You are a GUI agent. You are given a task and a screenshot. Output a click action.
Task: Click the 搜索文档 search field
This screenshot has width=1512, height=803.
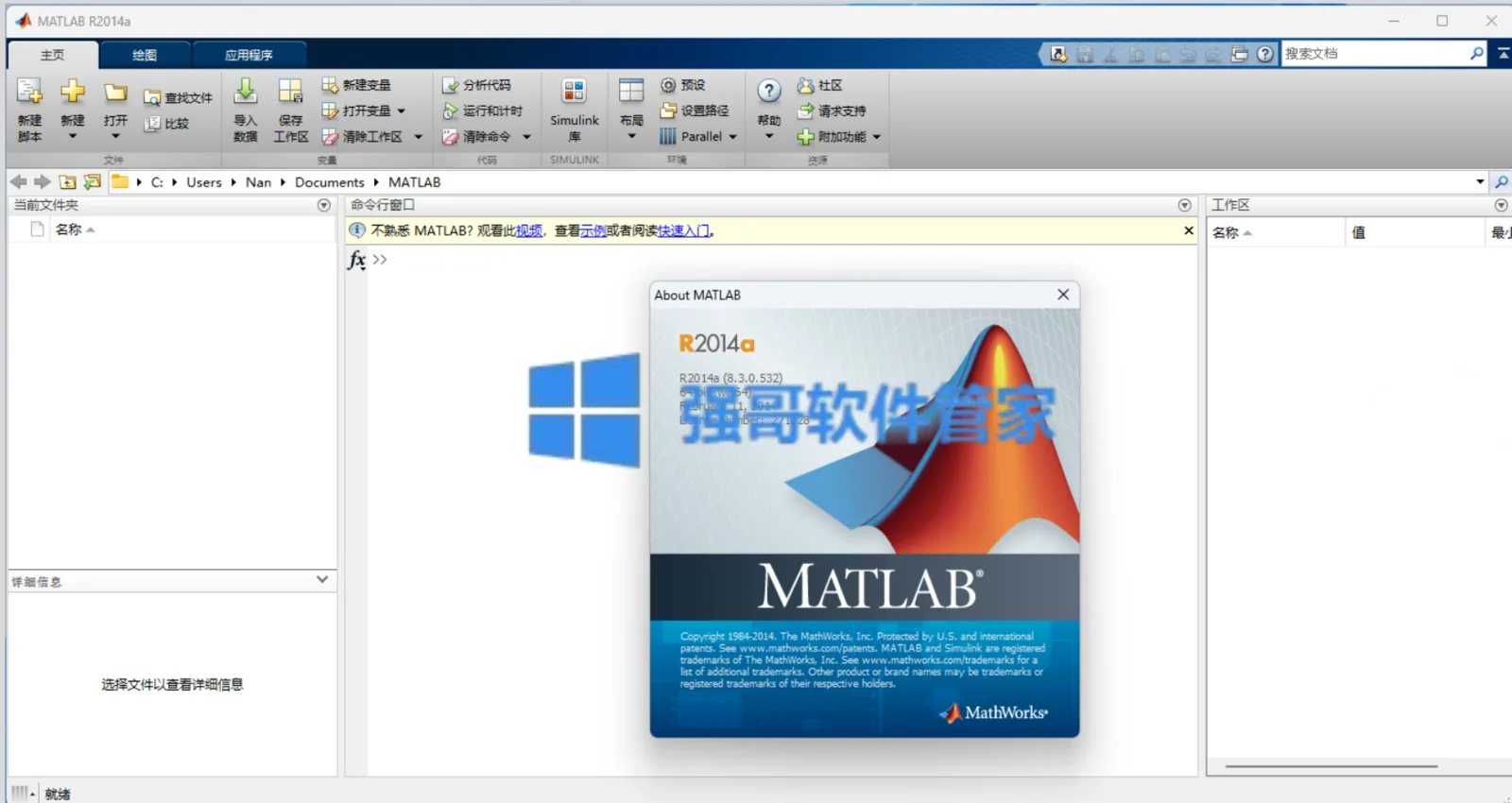coord(1375,54)
